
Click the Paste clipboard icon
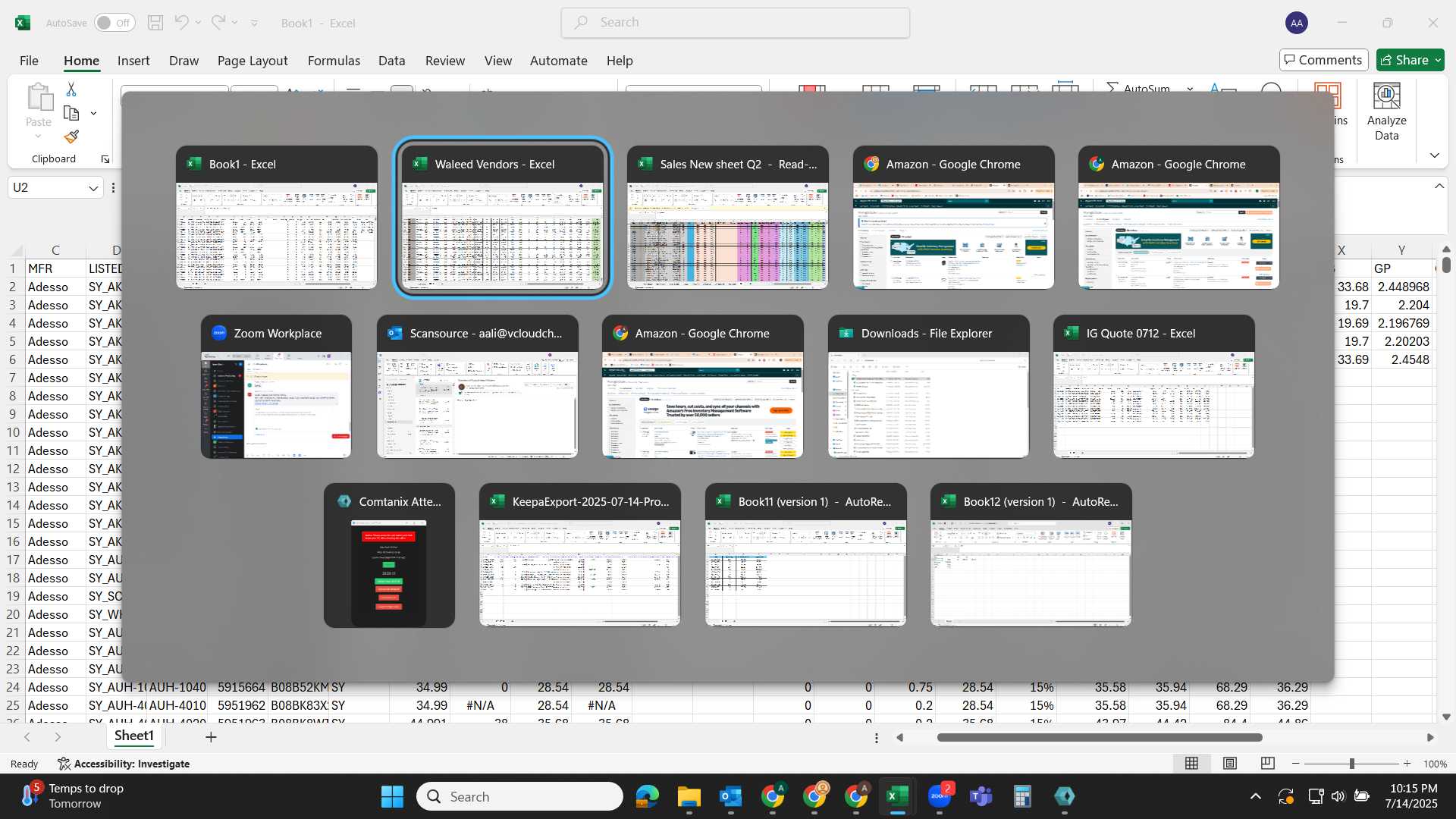(x=39, y=99)
